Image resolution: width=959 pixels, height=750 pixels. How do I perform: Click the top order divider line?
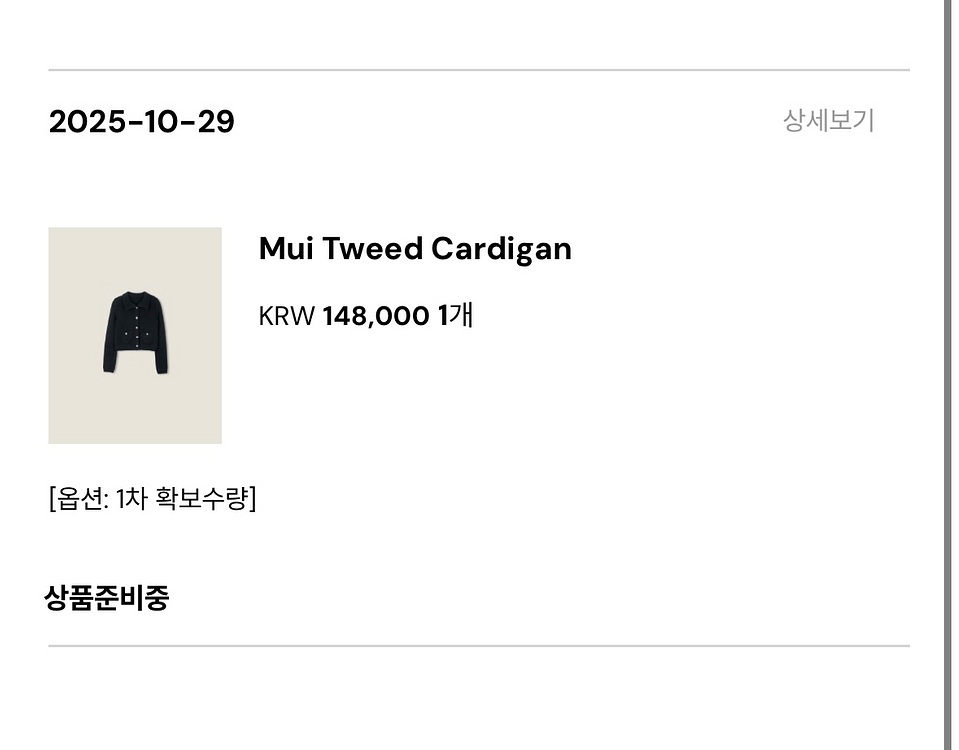479,69
